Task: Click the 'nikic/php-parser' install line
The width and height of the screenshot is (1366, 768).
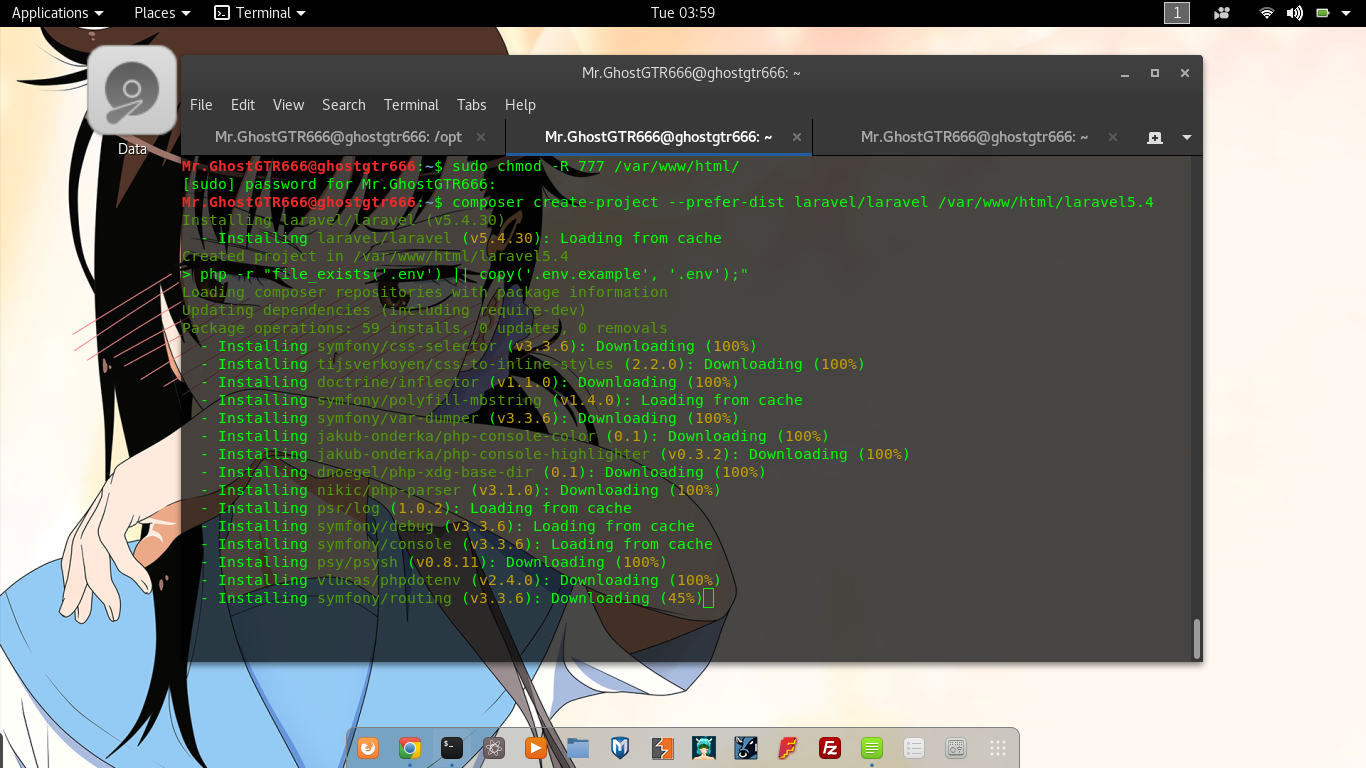Action: (x=461, y=490)
